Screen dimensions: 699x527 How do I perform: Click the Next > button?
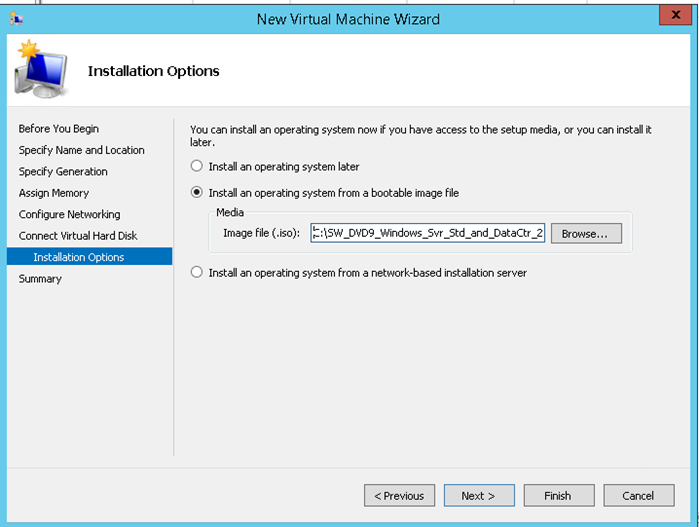[x=479, y=495]
